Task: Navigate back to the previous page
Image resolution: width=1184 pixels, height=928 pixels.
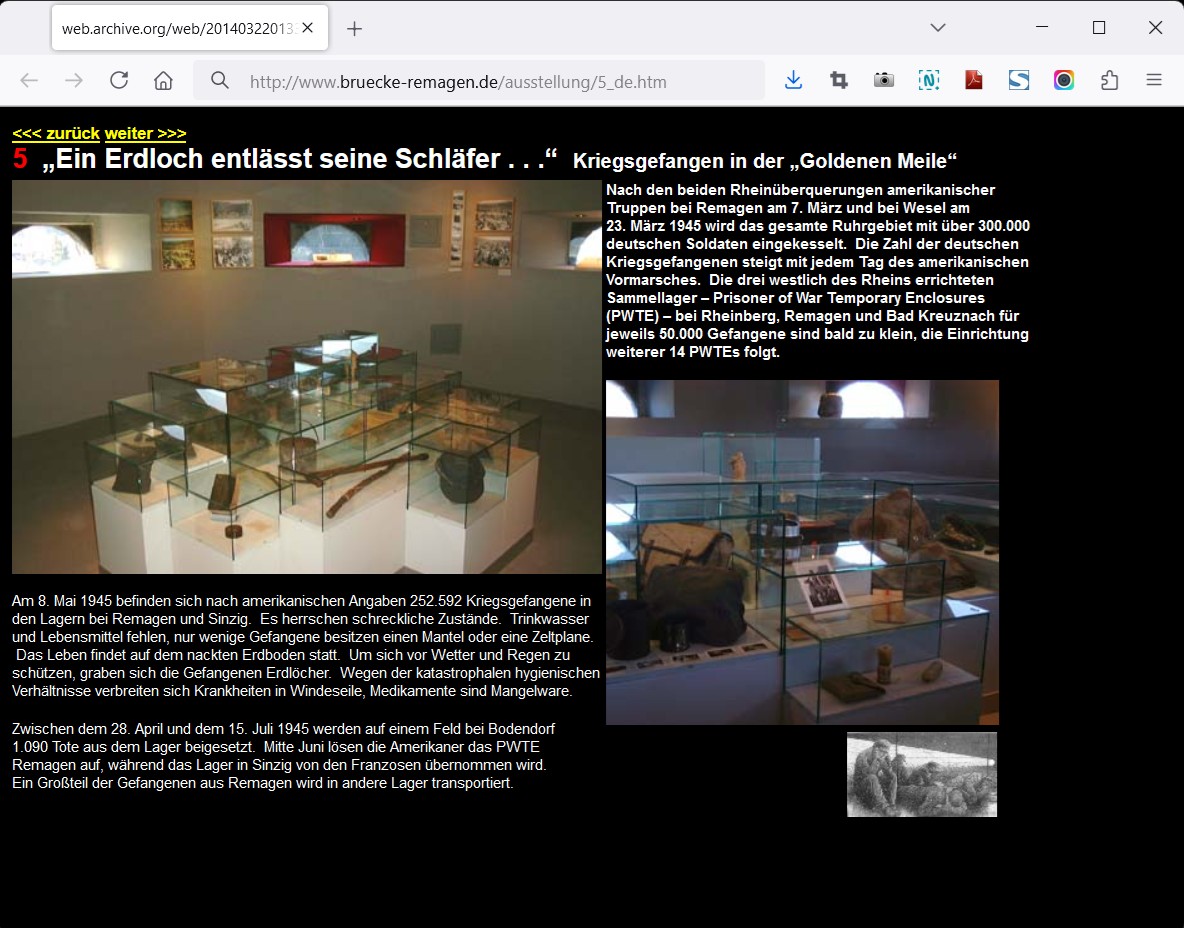Action: (29, 81)
